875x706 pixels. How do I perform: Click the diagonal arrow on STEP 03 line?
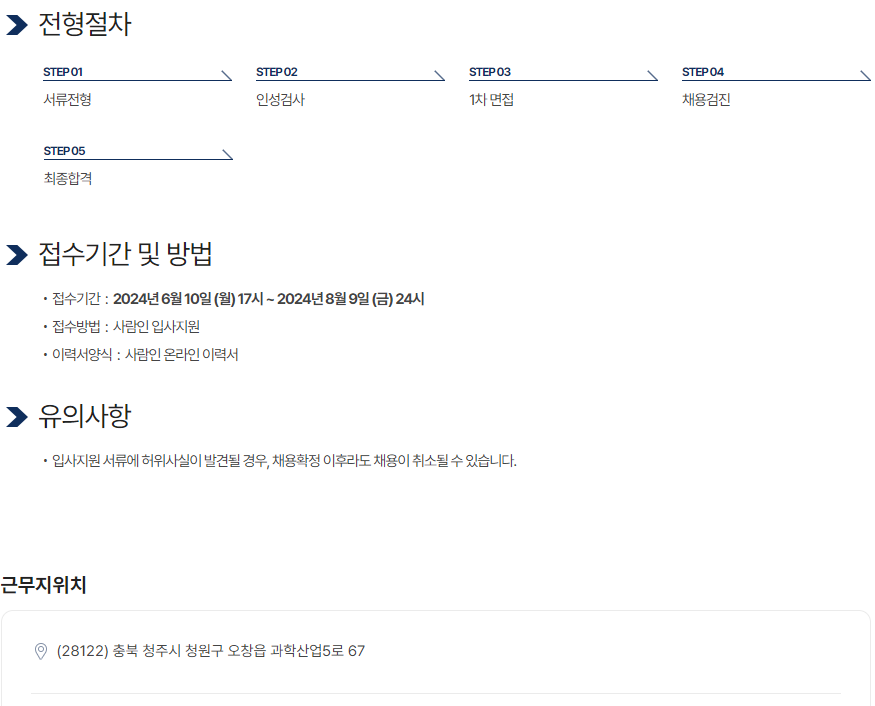(652, 75)
